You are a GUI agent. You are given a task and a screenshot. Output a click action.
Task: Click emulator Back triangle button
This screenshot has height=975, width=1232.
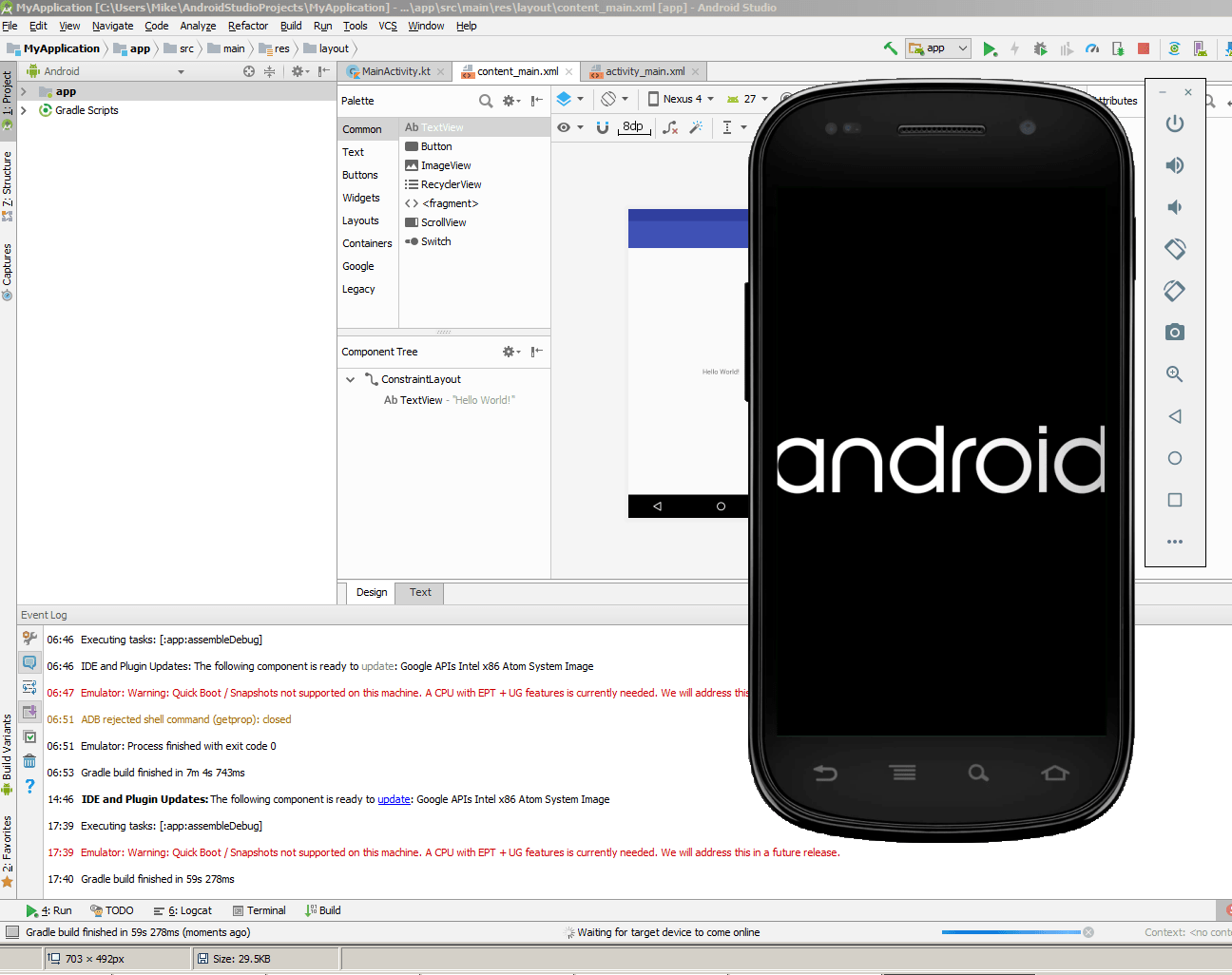1175,416
